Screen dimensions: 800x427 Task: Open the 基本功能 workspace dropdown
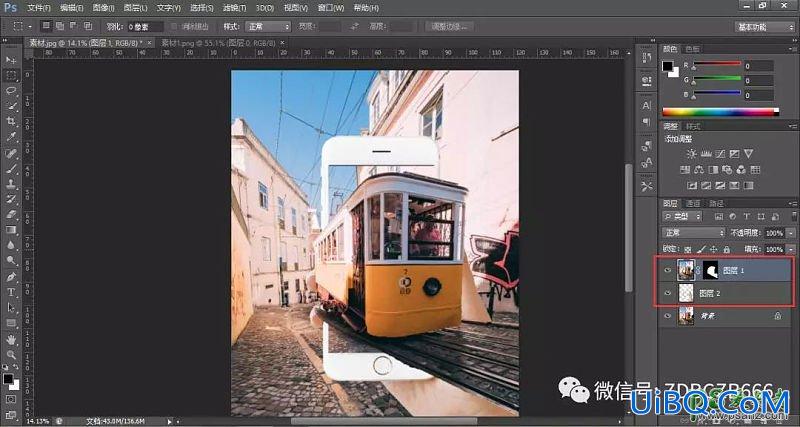click(x=765, y=27)
